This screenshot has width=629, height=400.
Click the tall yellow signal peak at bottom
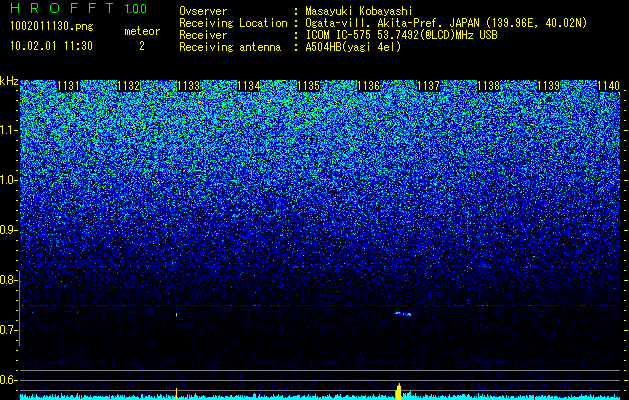(398, 392)
